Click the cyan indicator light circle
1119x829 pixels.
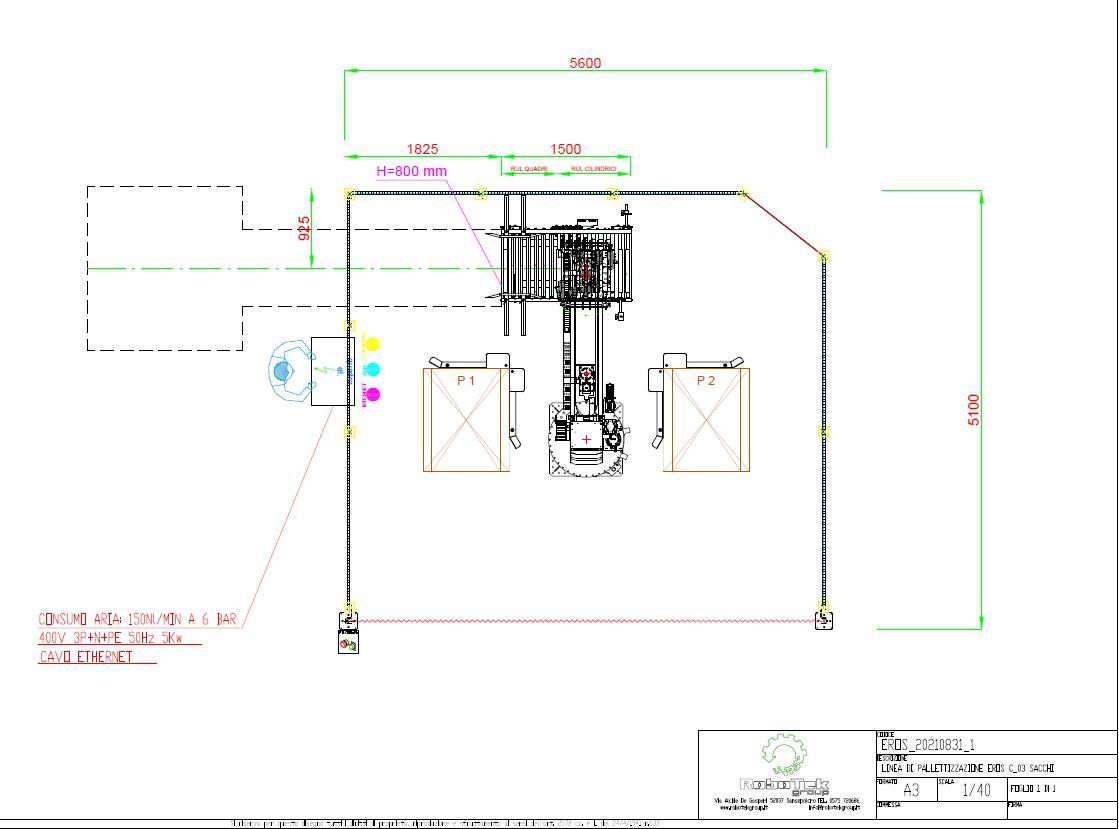click(372, 369)
